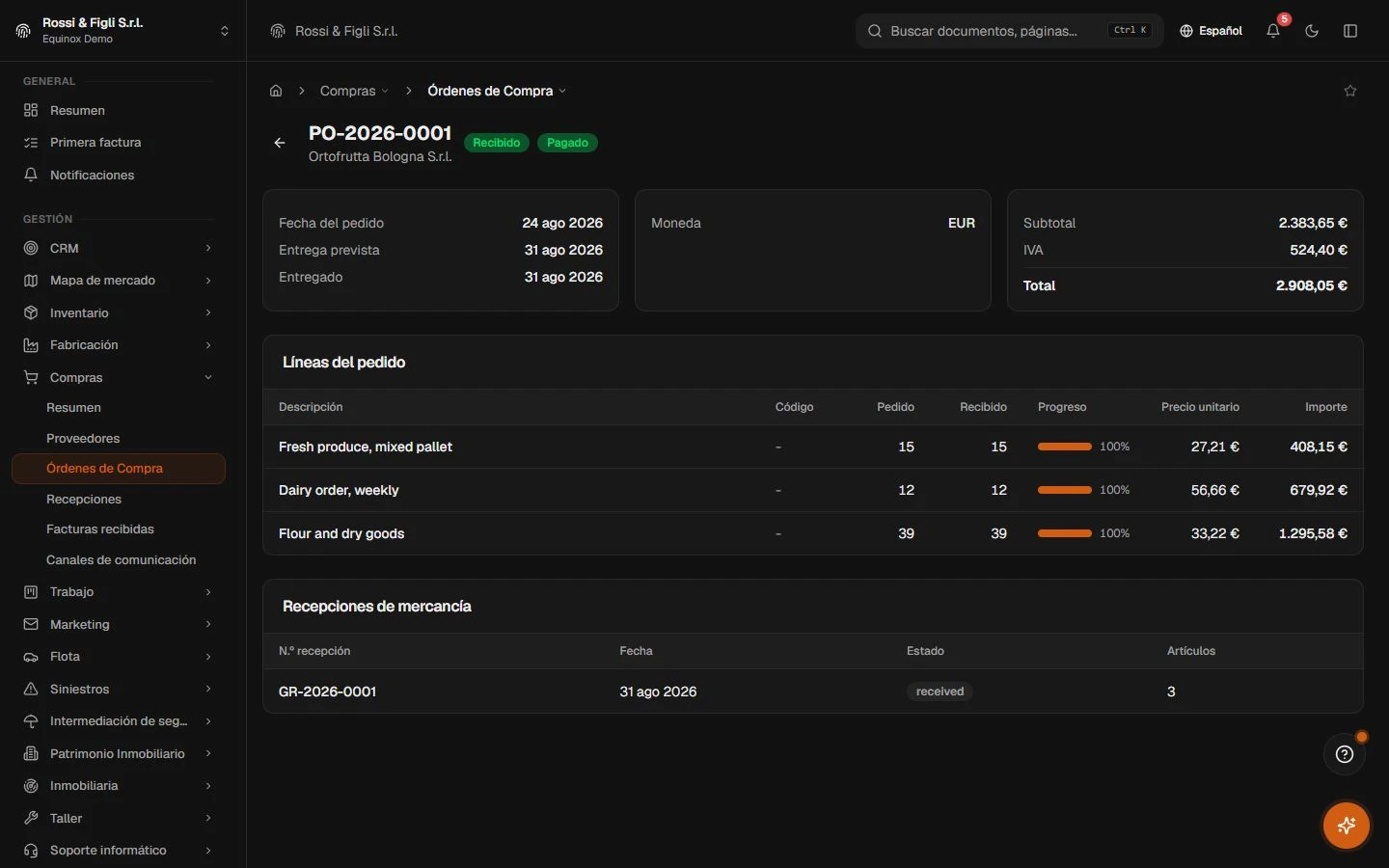1389x868 pixels.
Task: Go back using the left arrow
Action: pos(280,143)
